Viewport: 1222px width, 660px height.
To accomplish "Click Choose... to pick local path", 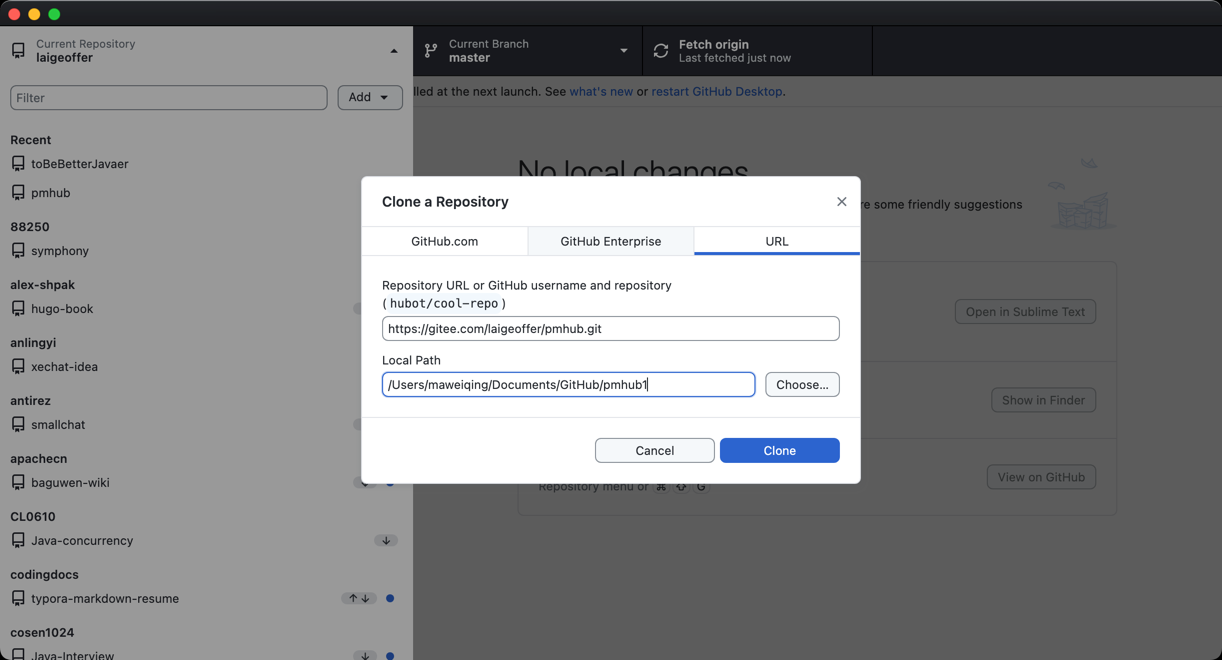I will pos(802,385).
